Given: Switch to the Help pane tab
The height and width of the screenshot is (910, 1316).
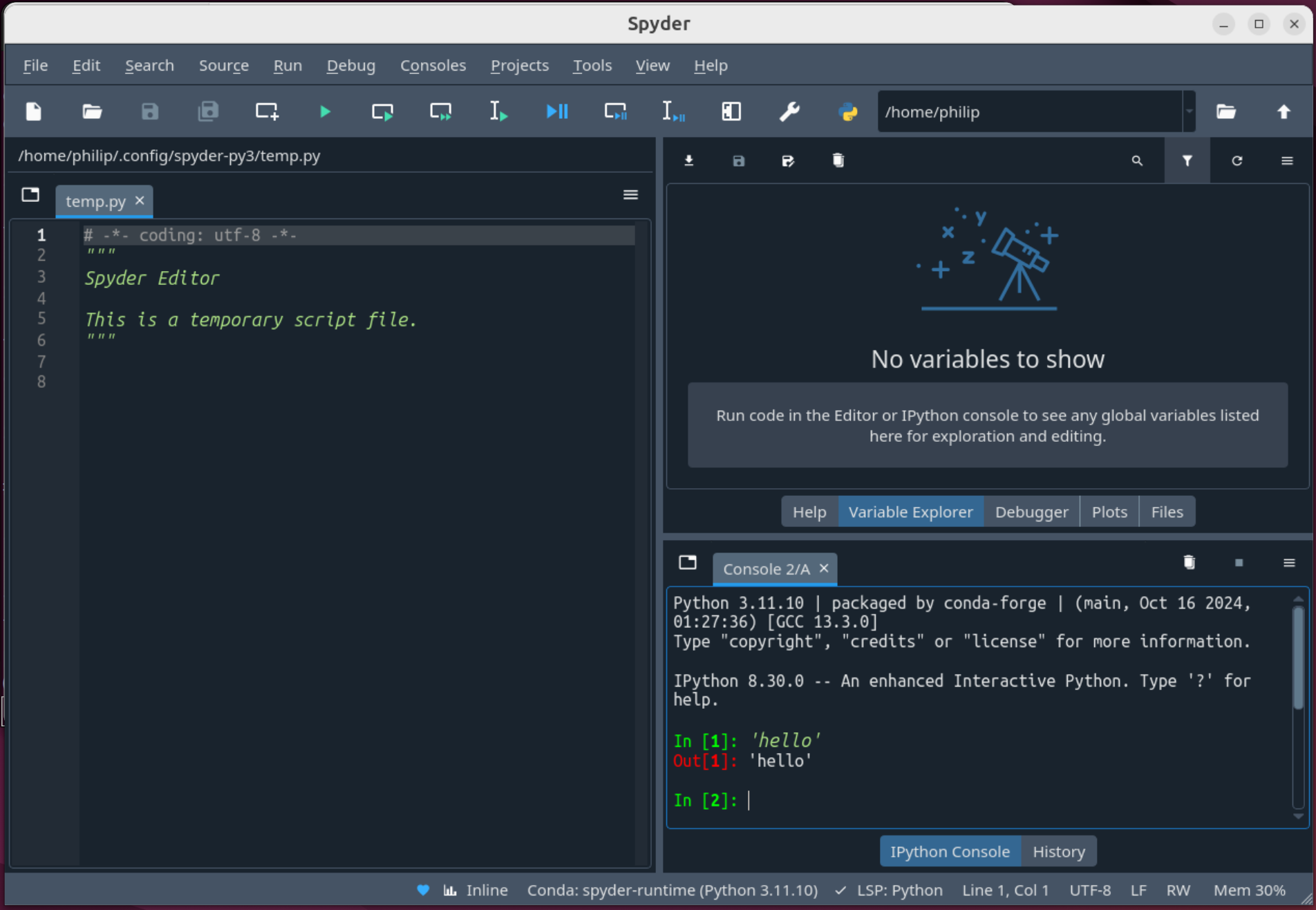Looking at the screenshot, I should [x=809, y=512].
